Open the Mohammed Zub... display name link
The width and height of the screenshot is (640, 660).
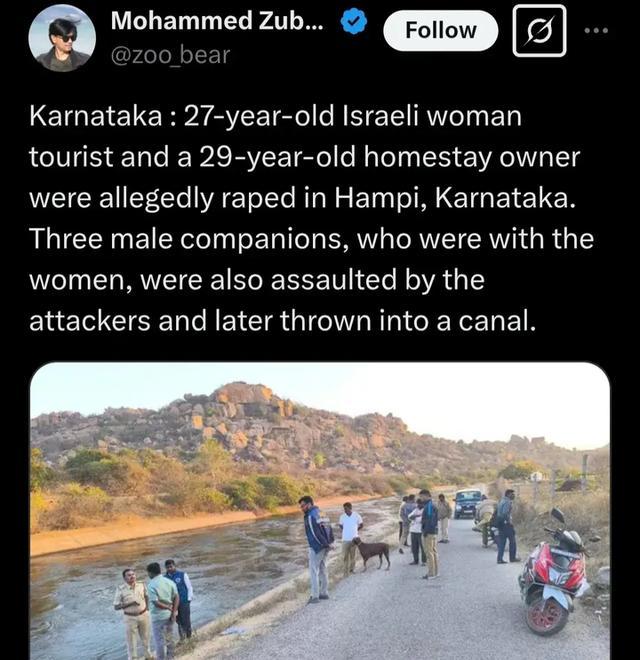click(x=217, y=21)
